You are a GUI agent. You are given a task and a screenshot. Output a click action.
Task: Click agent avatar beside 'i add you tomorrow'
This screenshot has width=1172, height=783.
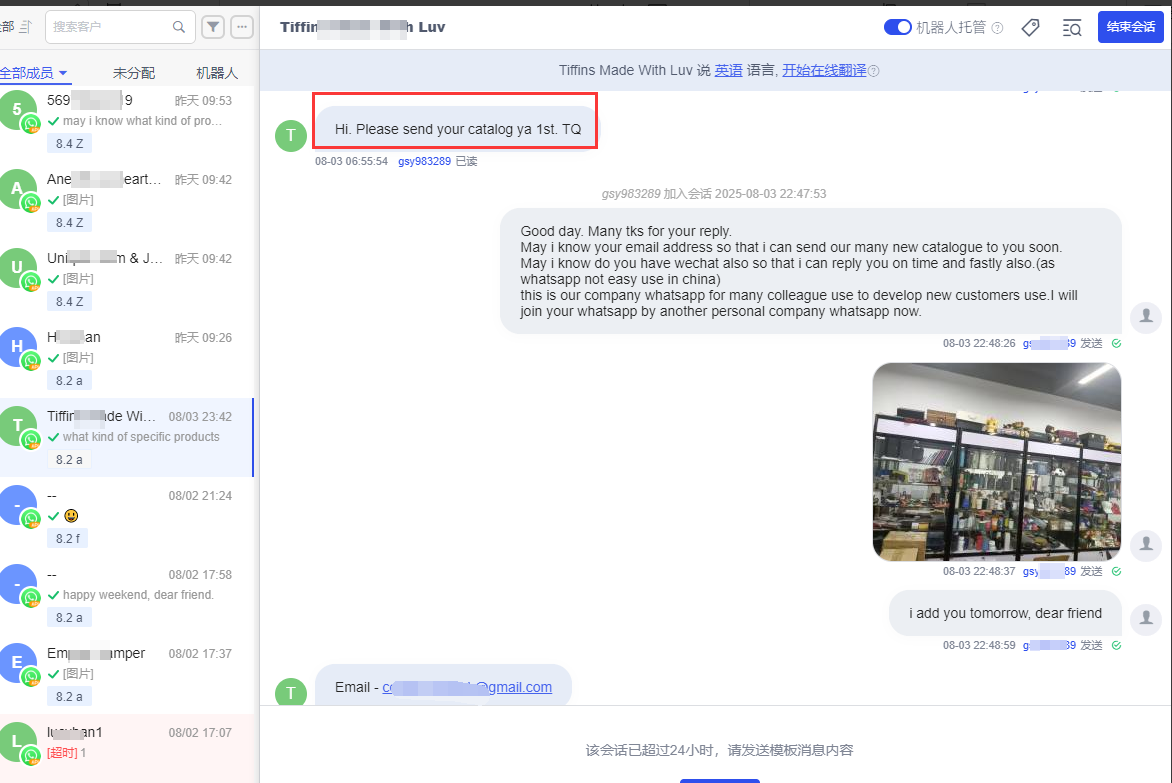[1146, 619]
